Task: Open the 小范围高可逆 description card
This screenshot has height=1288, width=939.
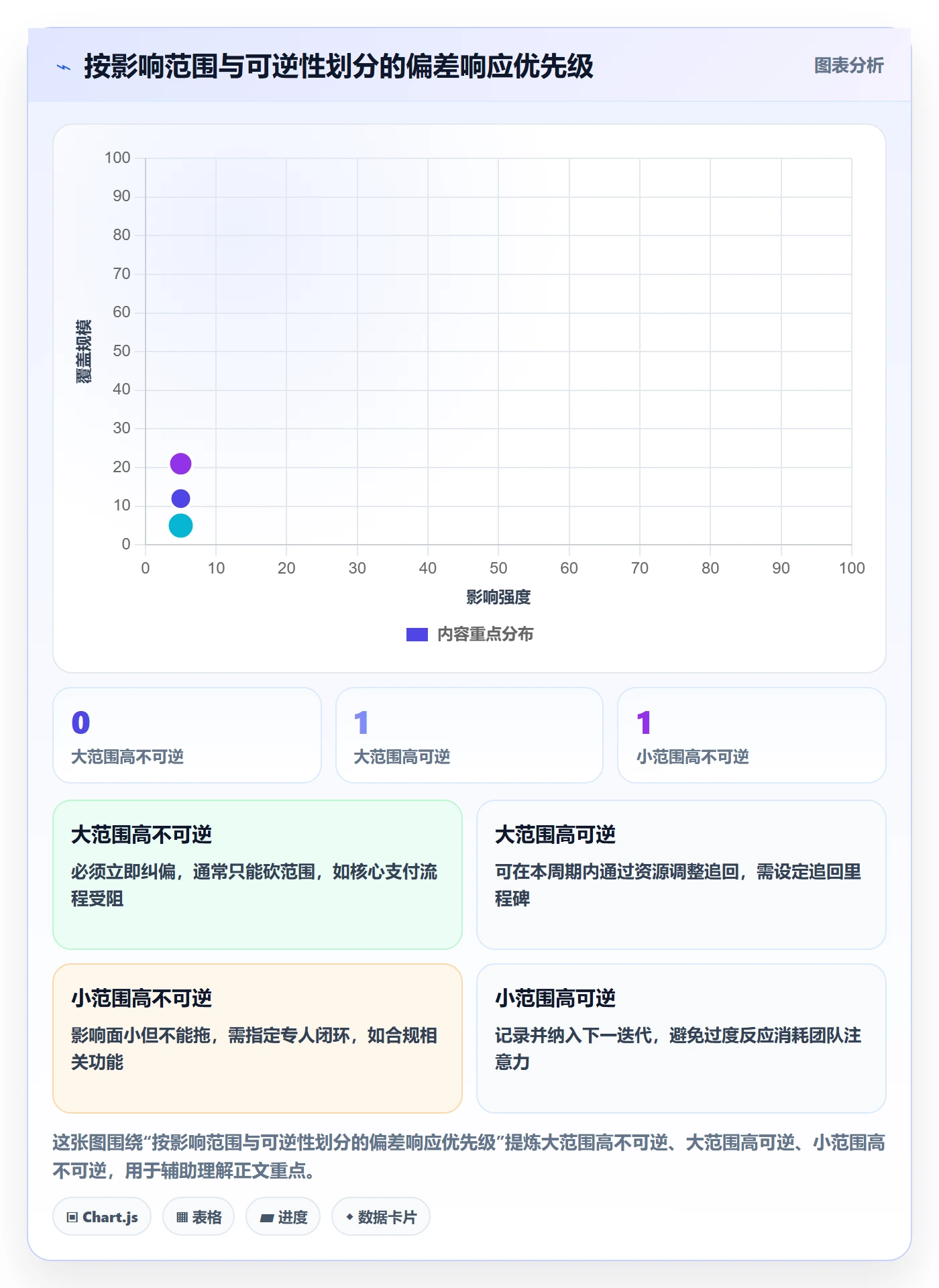Action: click(681, 1038)
